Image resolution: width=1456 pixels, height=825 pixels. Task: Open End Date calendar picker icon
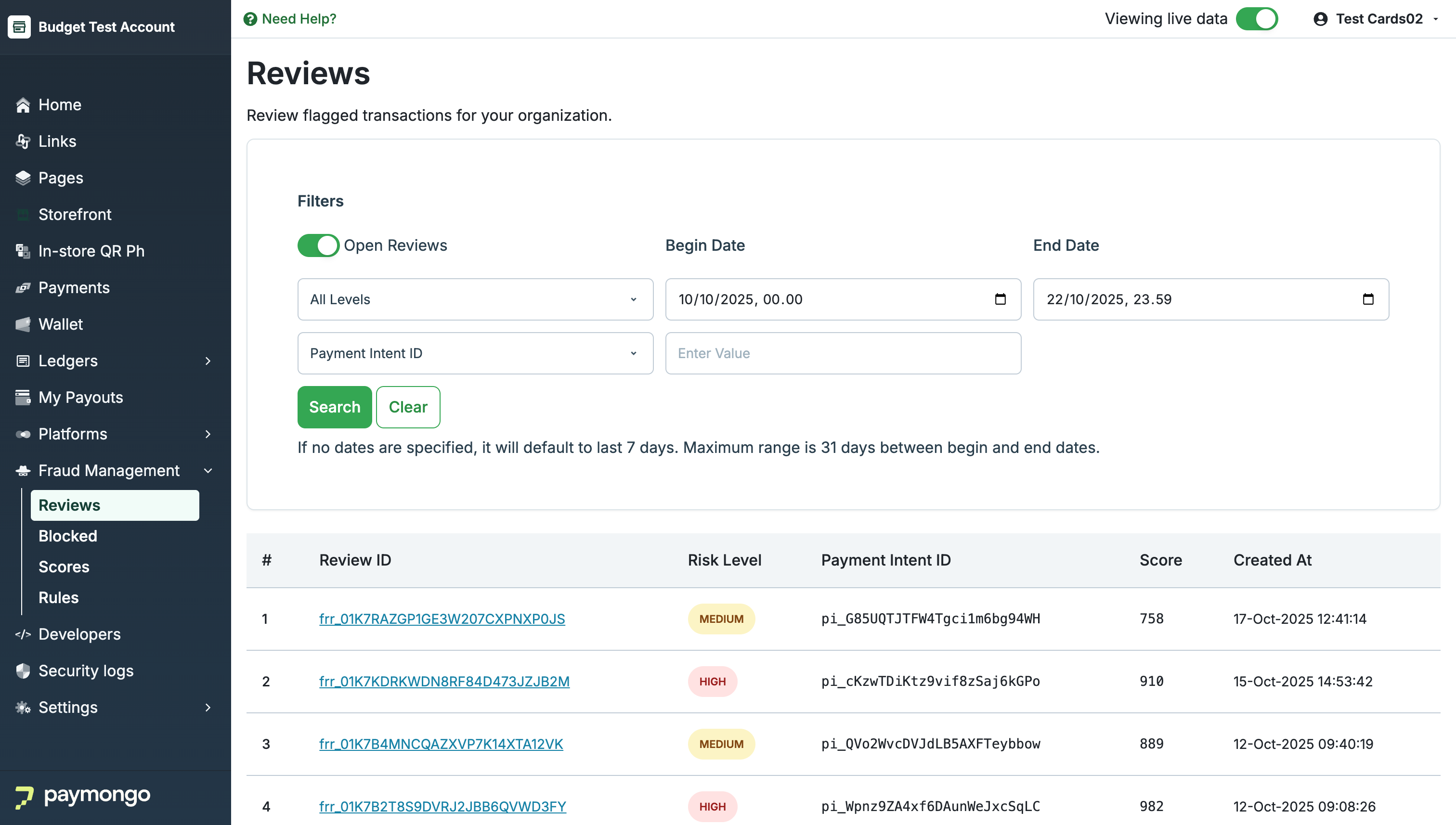tap(1367, 299)
